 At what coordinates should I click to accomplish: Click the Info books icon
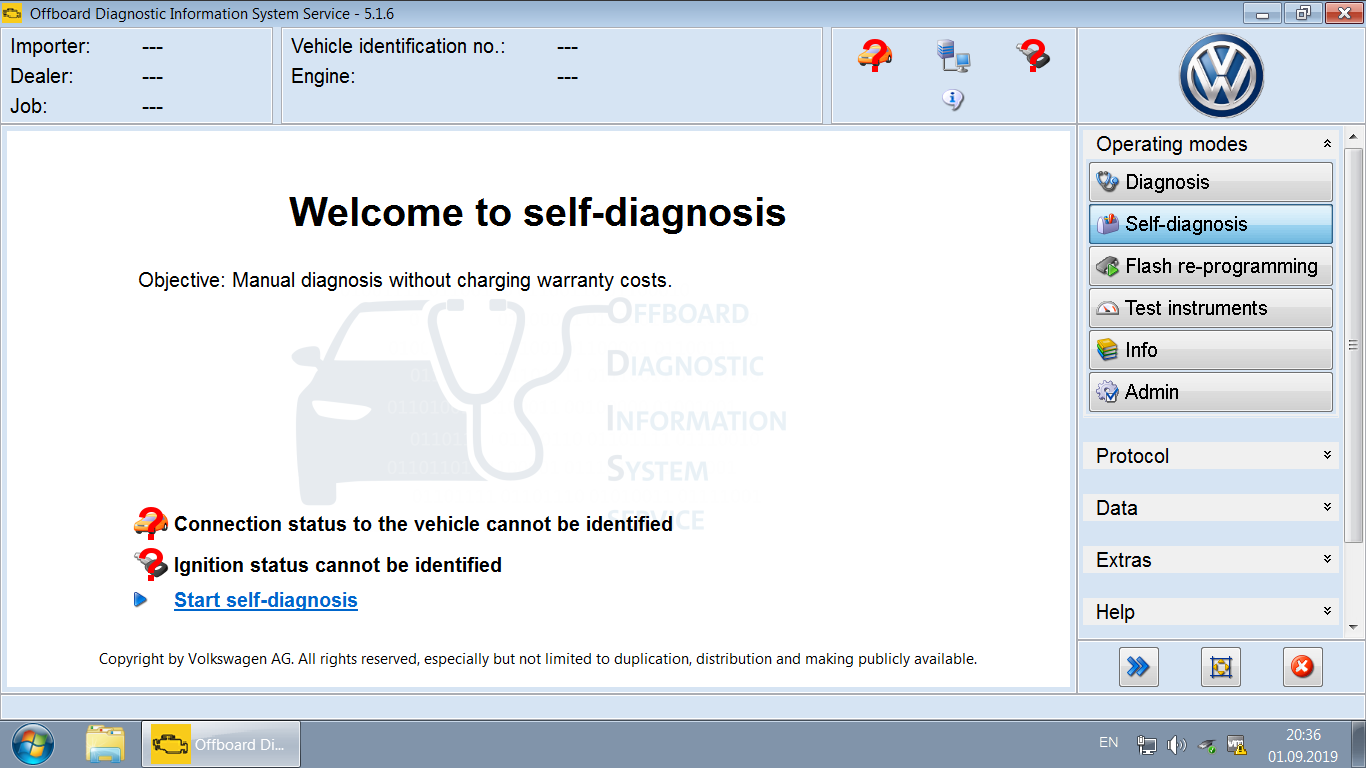[x=1107, y=350]
